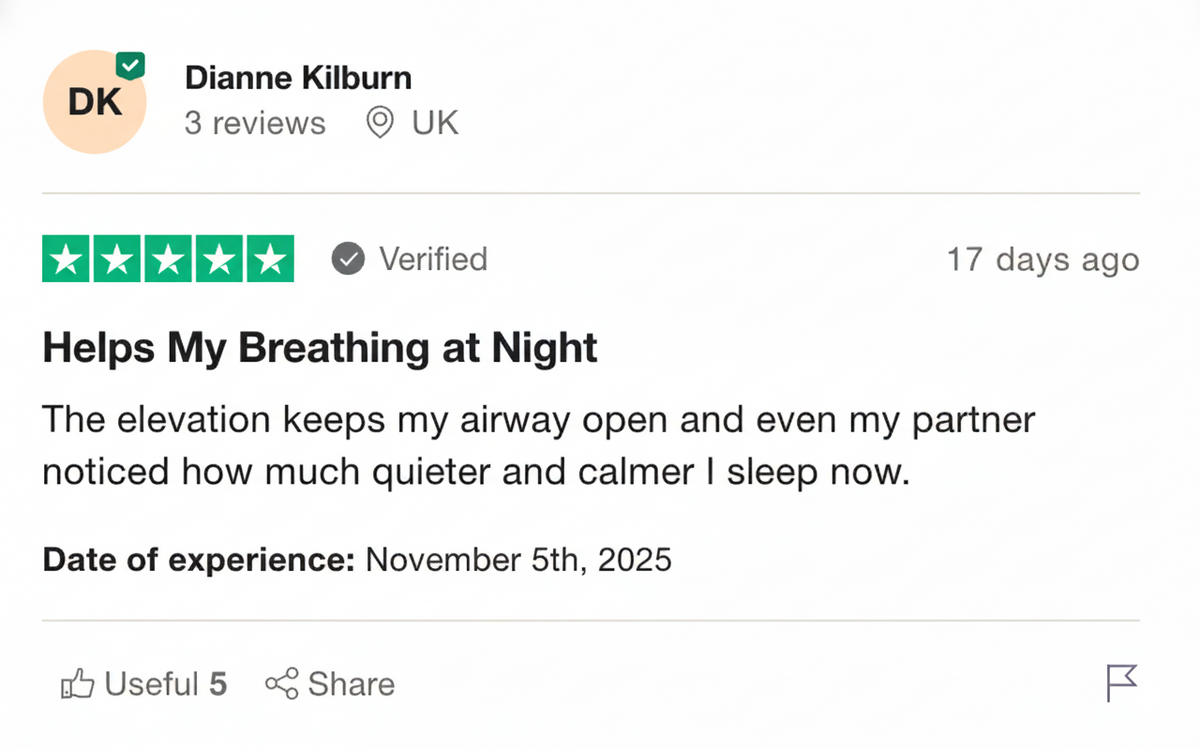Click the Verified label text
Image resolution: width=1200 pixels, height=750 pixels.
[x=433, y=259]
